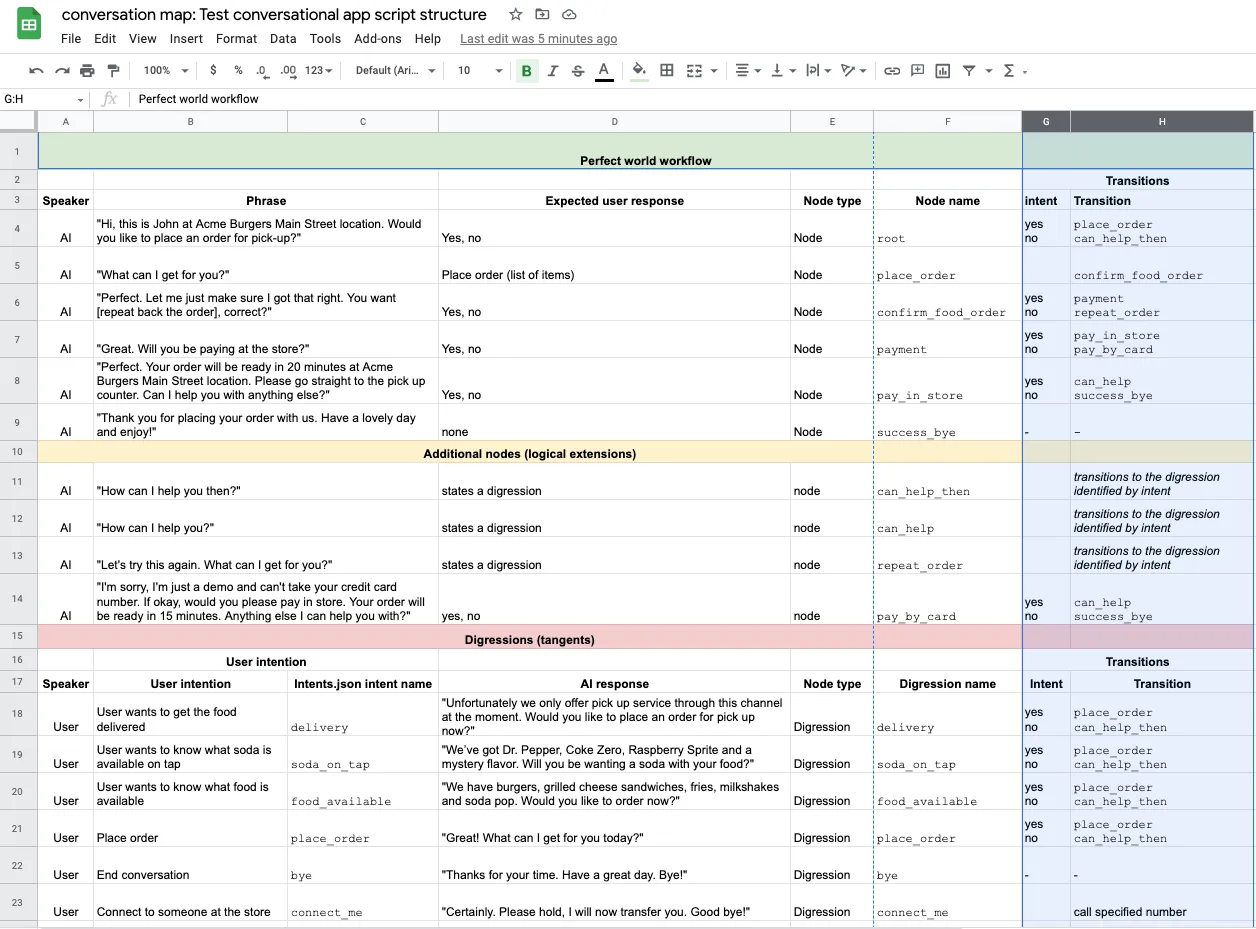
Task: Check the cloud save status icon
Action: click(x=569, y=15)
